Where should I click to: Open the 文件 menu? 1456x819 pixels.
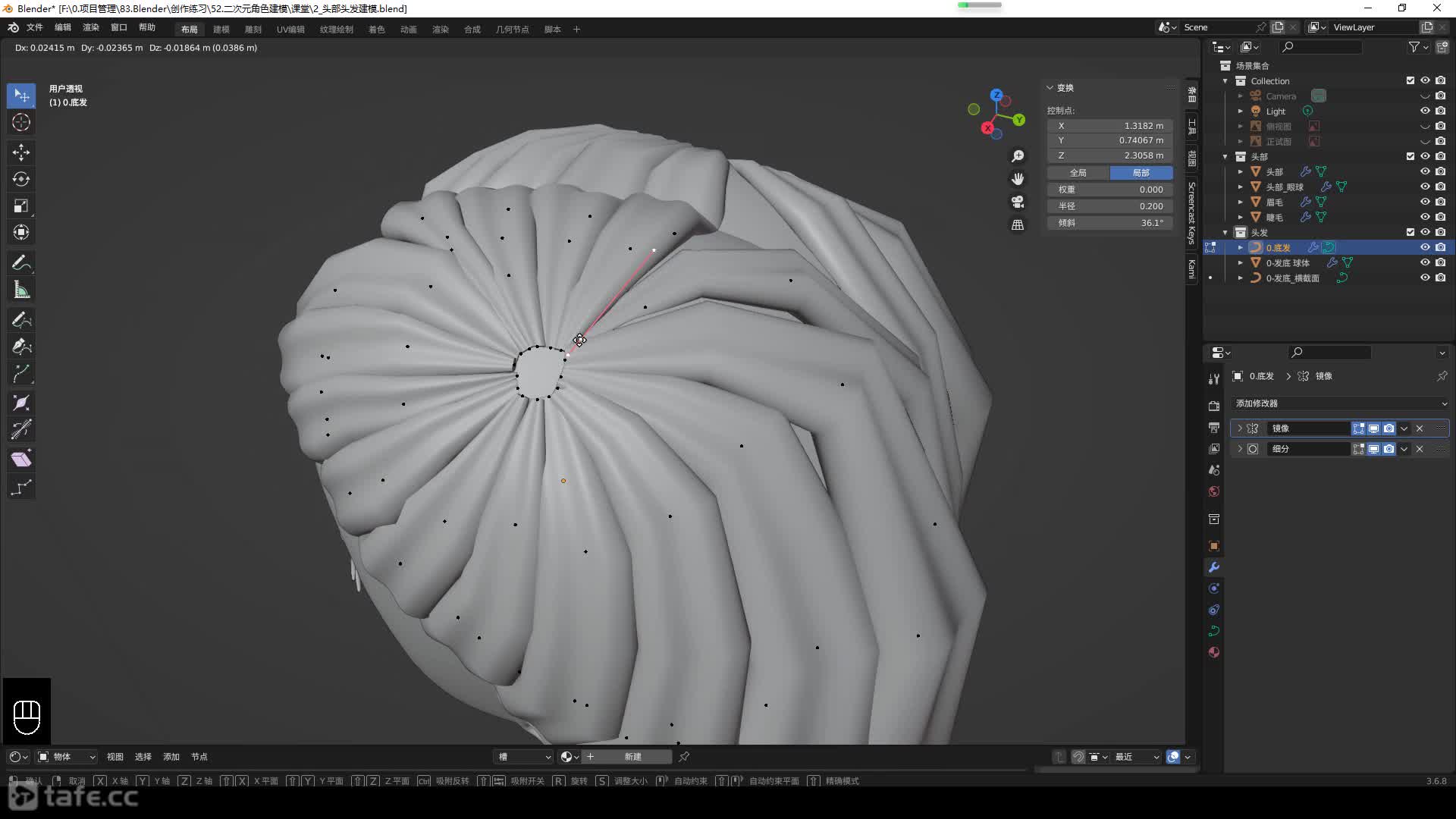[x=35, y=27]
